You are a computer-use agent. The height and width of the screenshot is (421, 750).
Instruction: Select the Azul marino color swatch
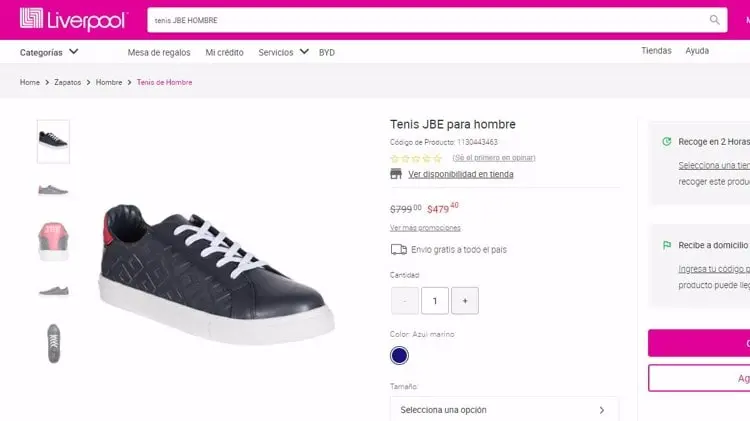click(399, 355)
